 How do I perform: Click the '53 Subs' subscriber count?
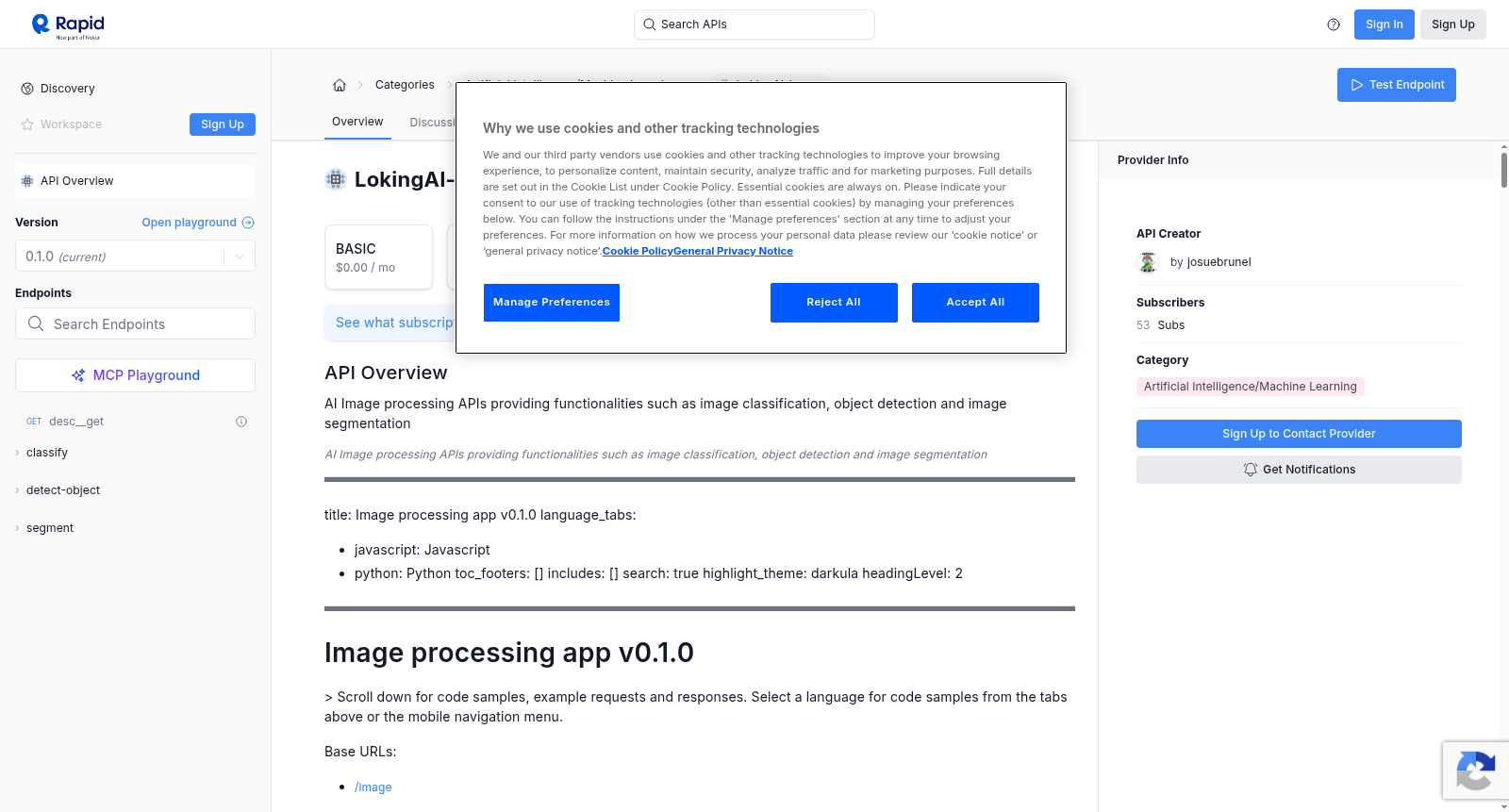1160,325
